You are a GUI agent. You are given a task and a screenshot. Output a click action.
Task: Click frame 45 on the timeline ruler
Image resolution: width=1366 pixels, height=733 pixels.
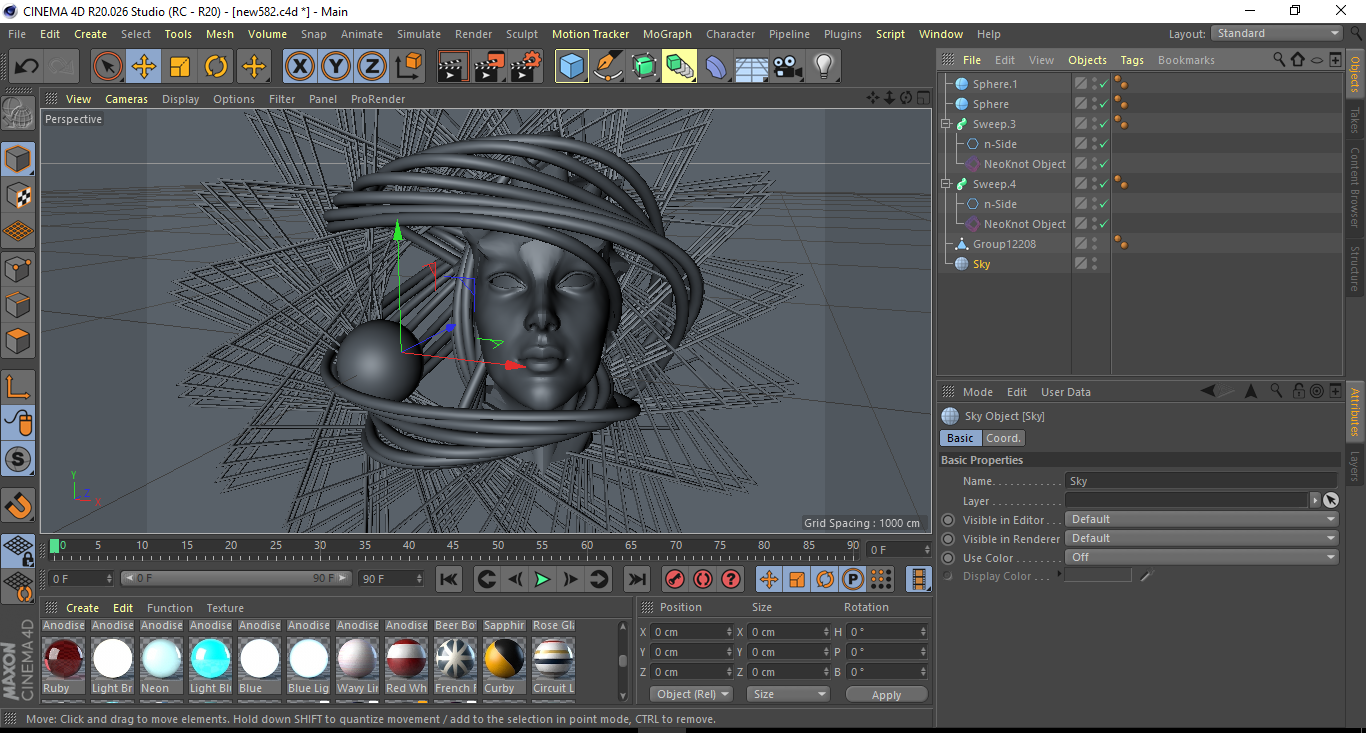[453, 546]
